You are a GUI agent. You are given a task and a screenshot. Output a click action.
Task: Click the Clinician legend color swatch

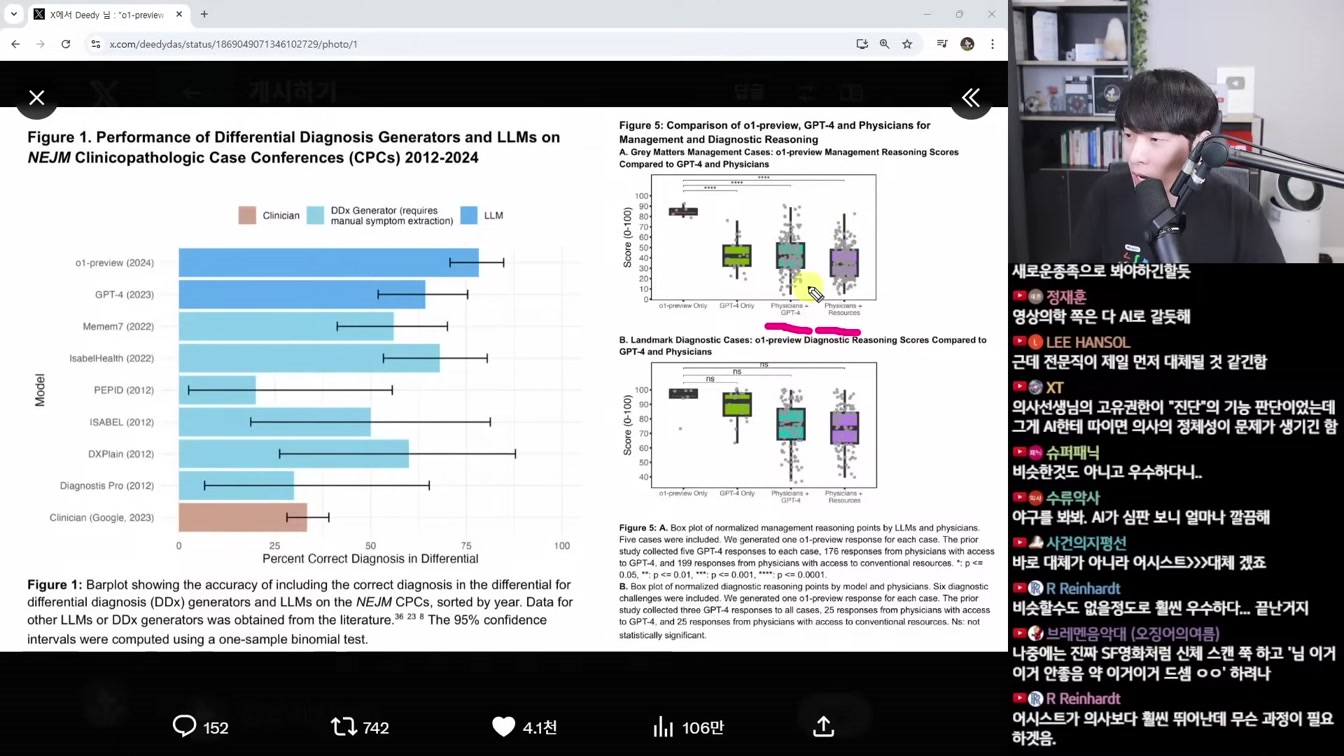(x=247, y=215)
